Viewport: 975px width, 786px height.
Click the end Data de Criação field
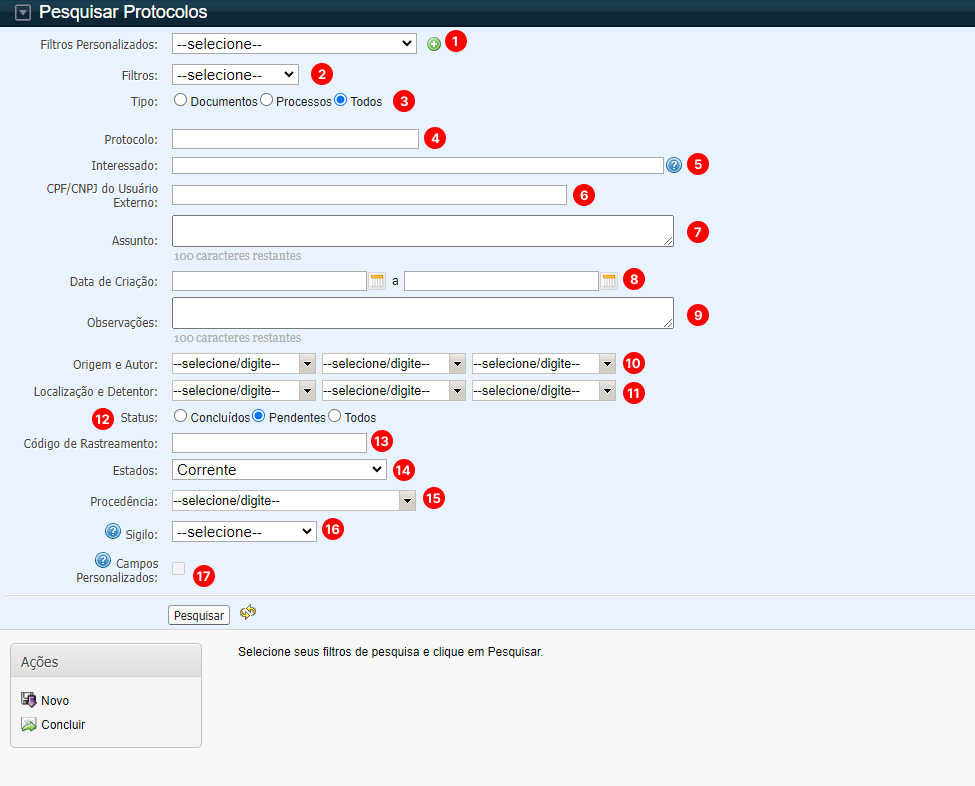501,281
